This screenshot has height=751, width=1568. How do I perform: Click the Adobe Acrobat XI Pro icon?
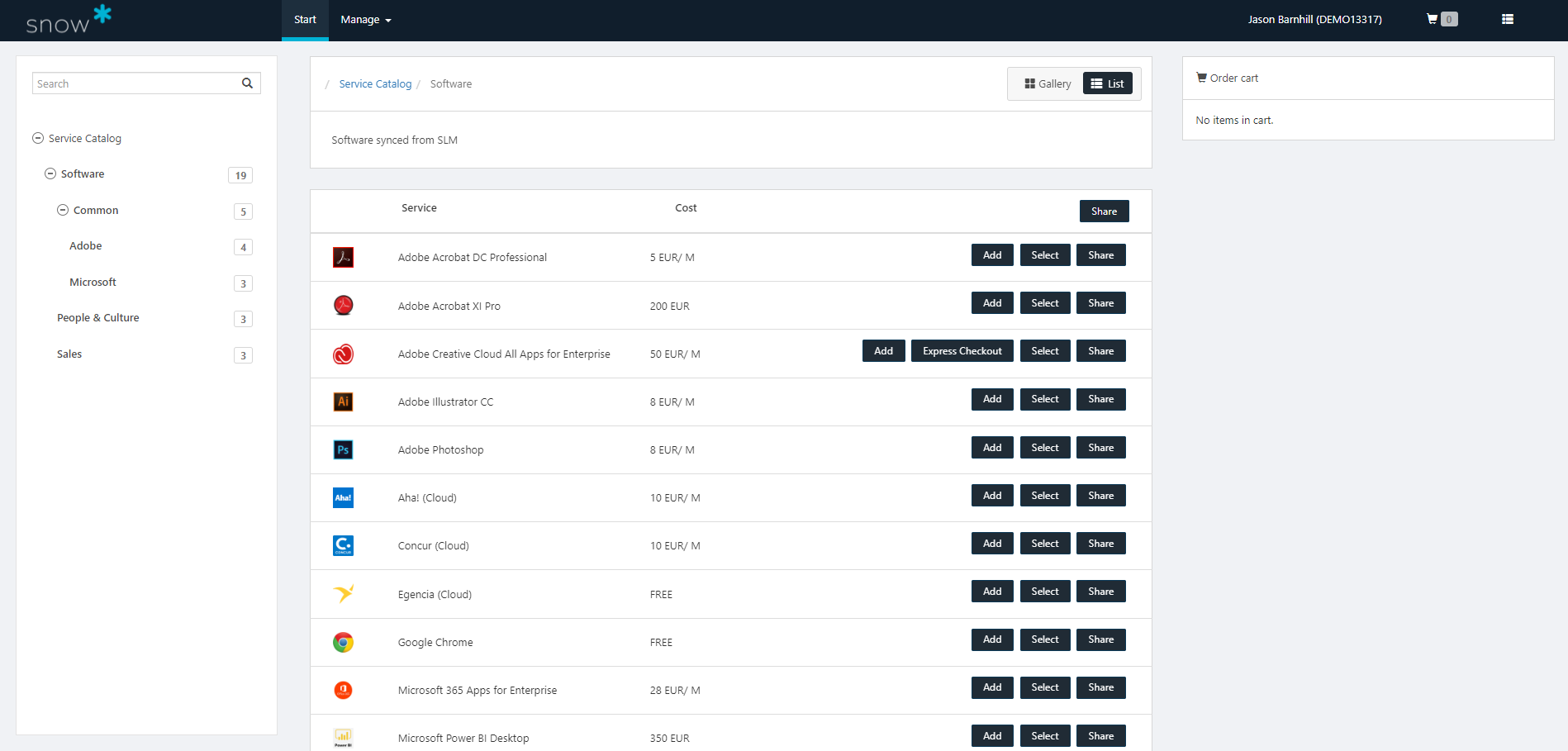343,305
